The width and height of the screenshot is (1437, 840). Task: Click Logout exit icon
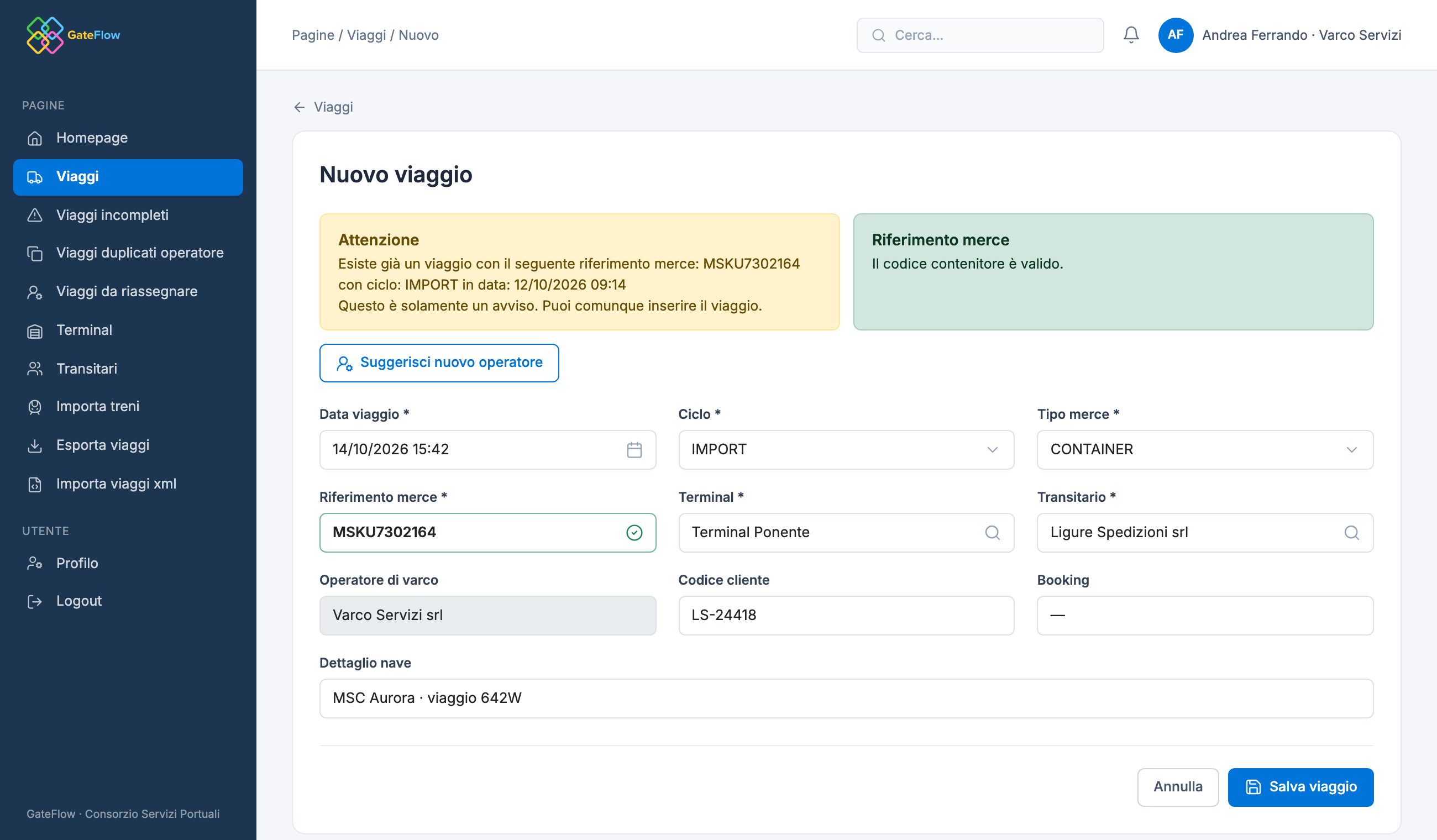pyautogui.click(x=35, y=601)
